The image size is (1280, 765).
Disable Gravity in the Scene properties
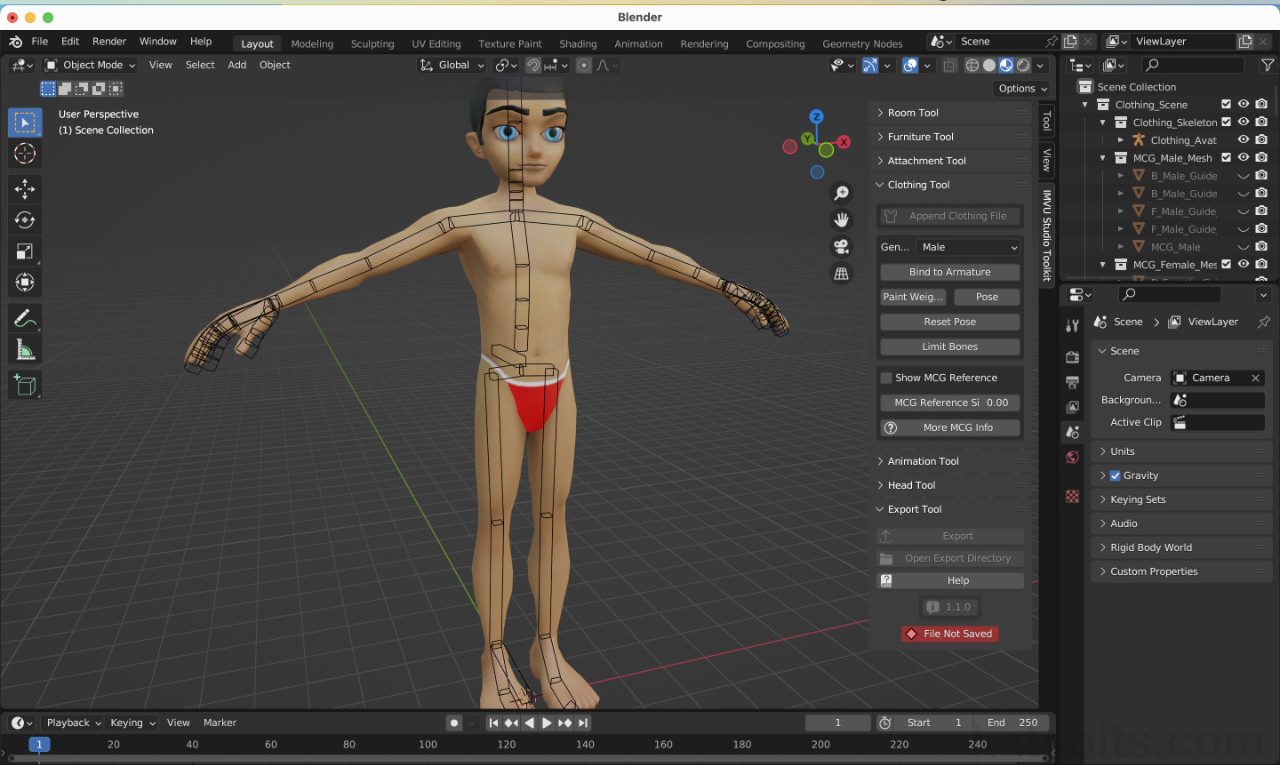tap(1115, 475)
